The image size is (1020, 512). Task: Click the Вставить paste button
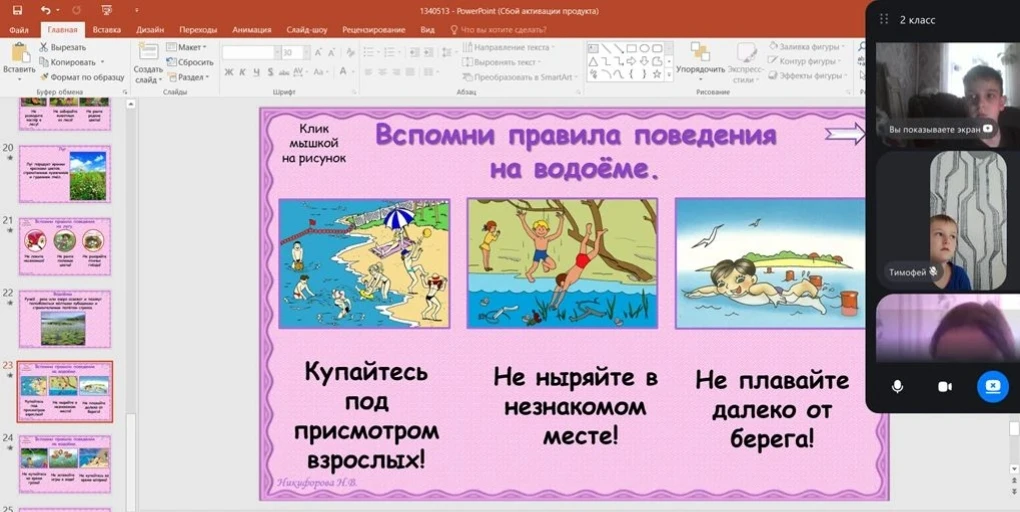20,62
